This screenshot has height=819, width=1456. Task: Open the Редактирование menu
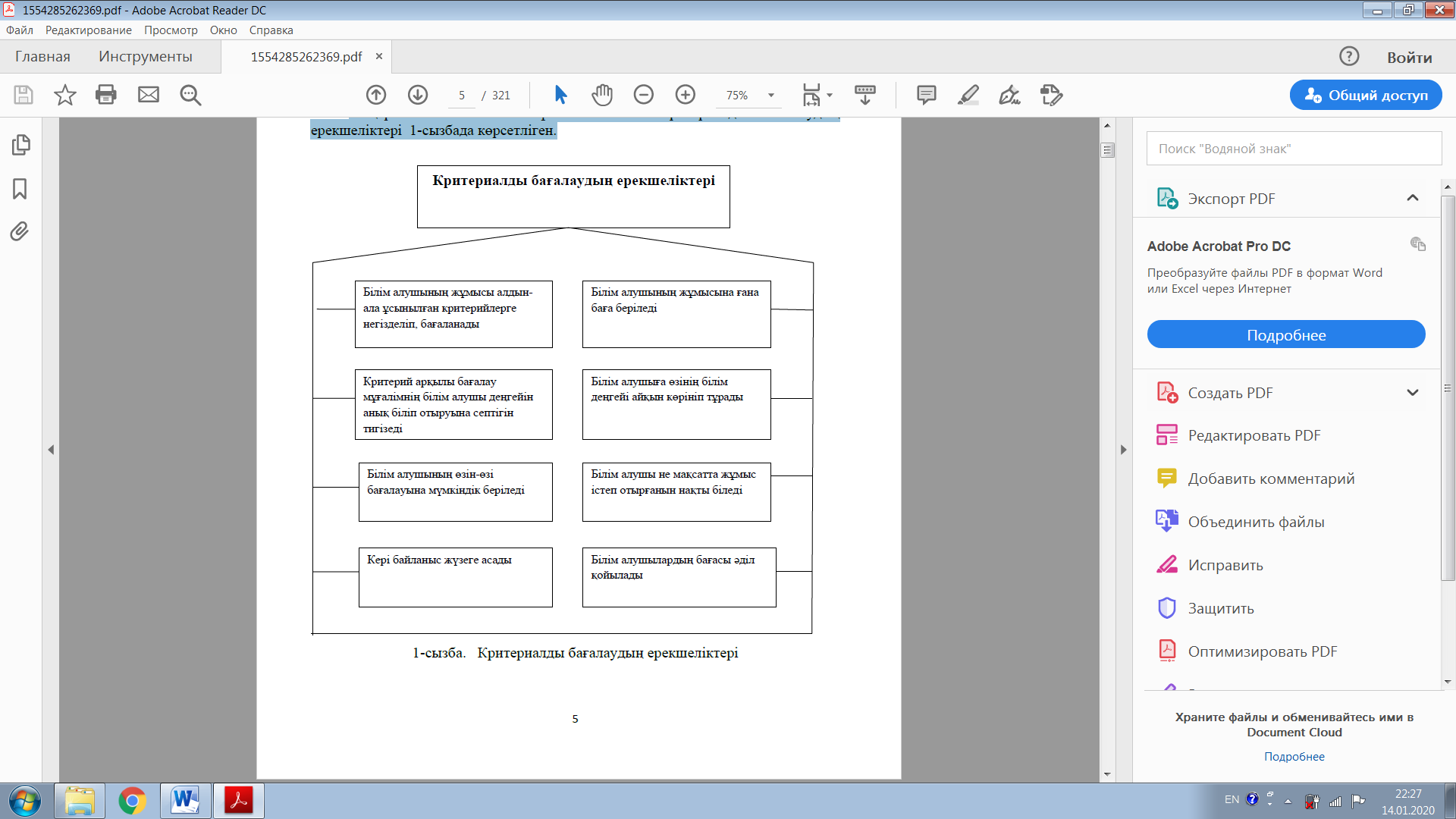tap(88, 30)
